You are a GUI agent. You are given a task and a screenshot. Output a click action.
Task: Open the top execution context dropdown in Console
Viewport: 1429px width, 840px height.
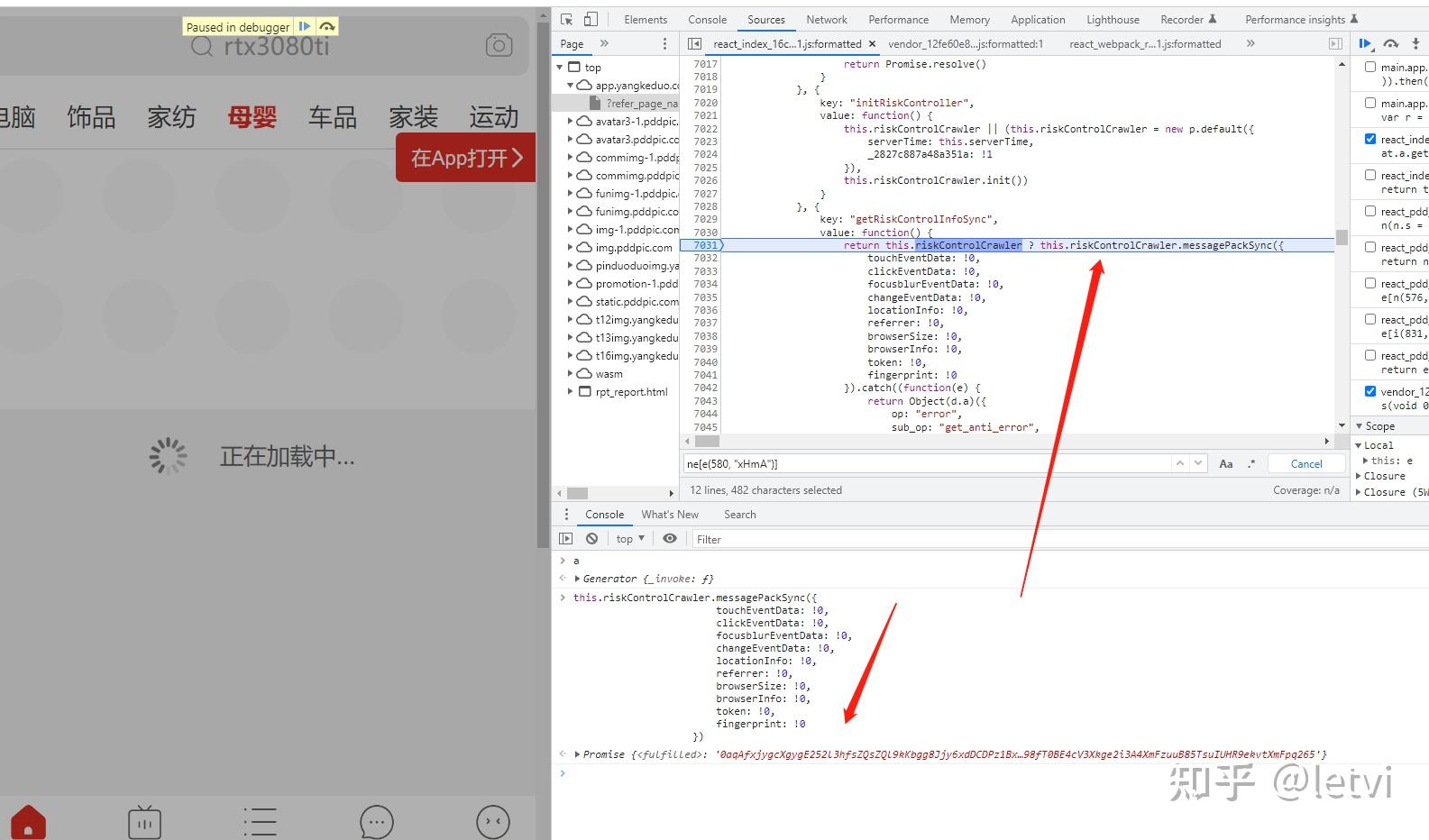[630, 539]
